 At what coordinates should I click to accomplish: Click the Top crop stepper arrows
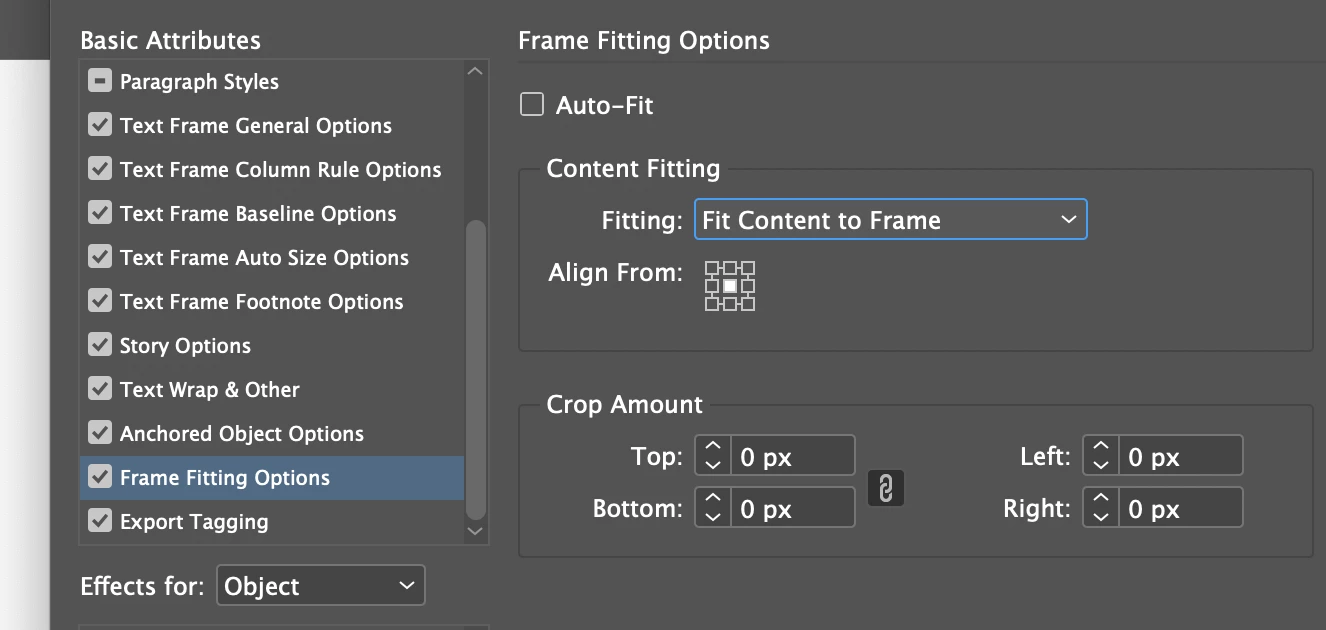point(712,456)
